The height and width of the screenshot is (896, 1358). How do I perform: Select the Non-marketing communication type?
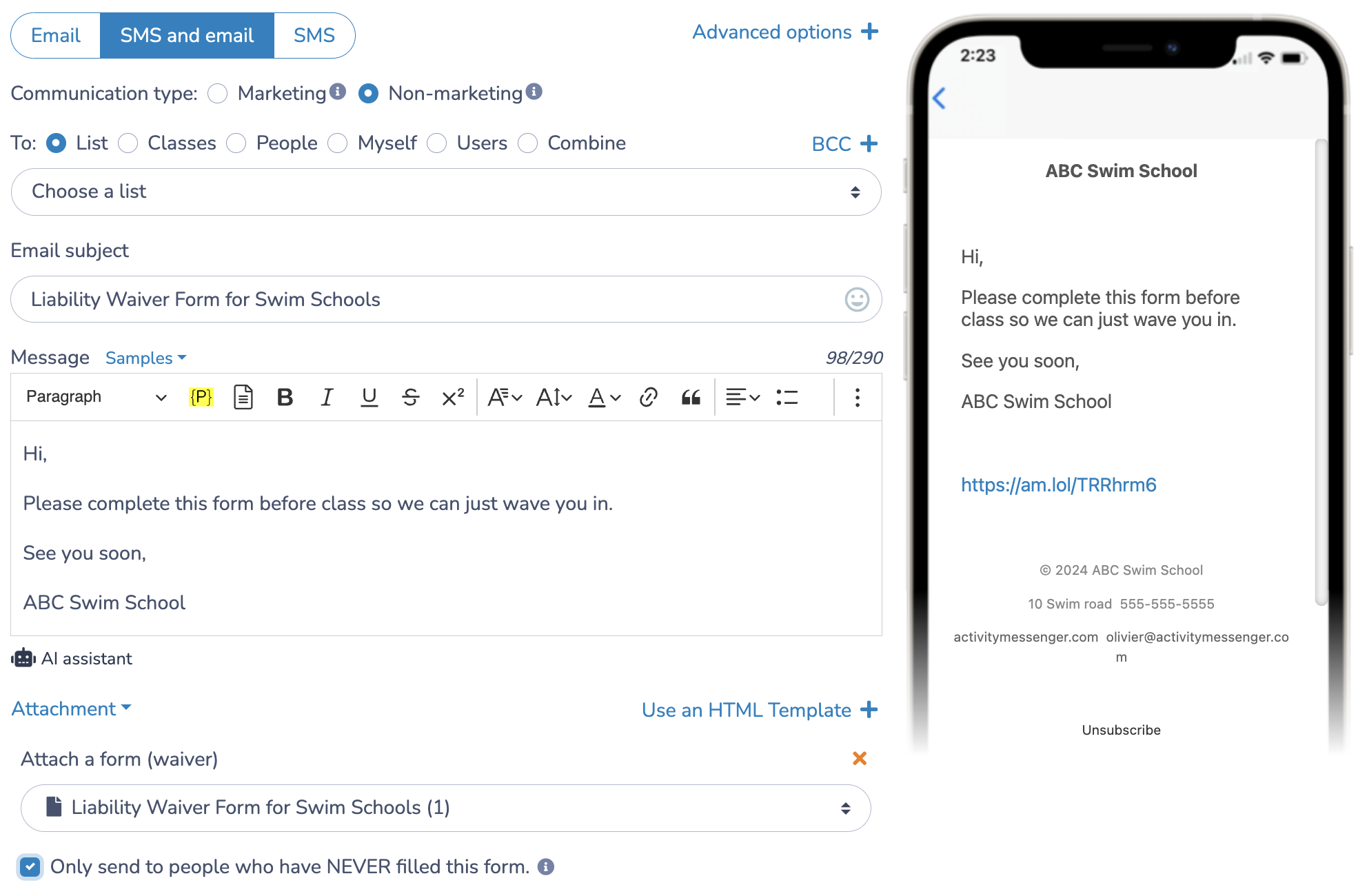(x=368, y=93)
